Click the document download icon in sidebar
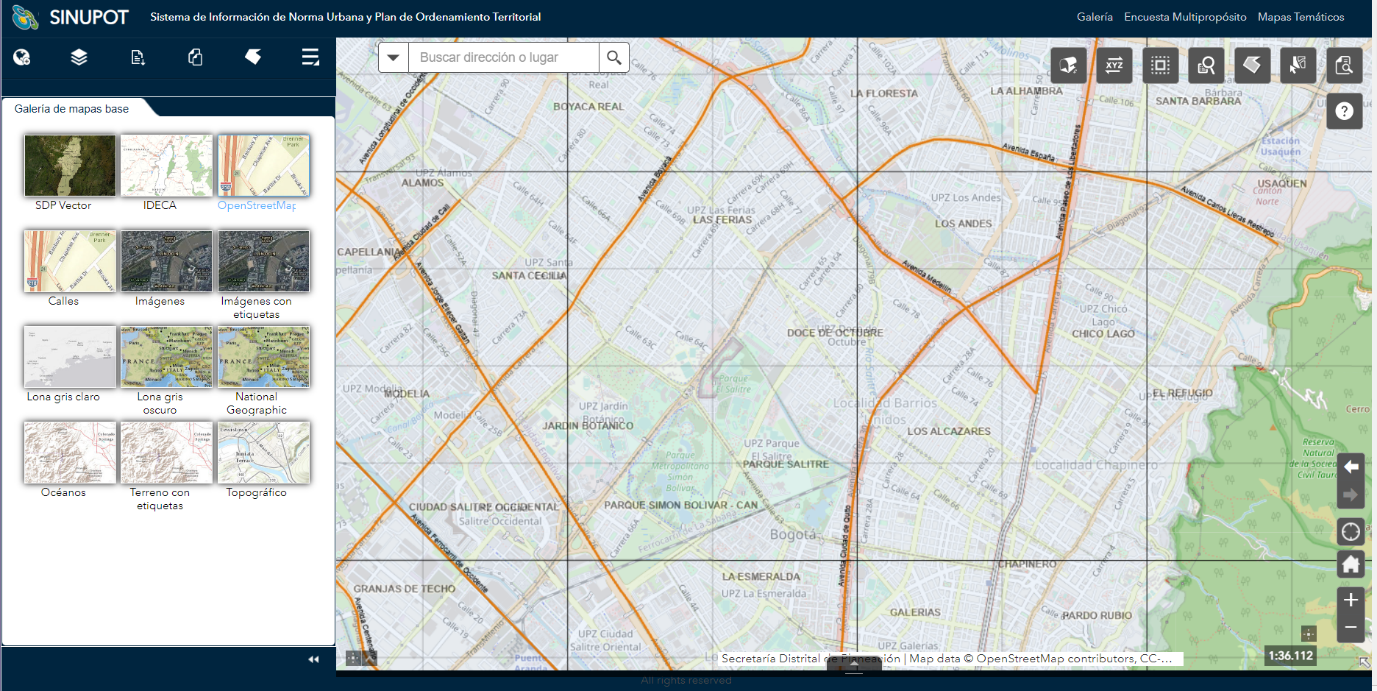The image size is (1377, 691). 137,57
